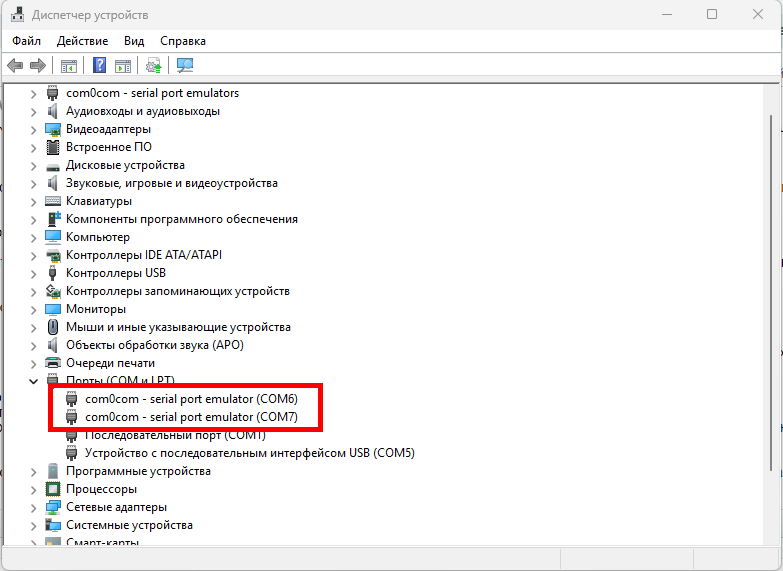This screenshot has height=571, width=783.
Task: Click the Программные устройства icon
Action: 52,471
